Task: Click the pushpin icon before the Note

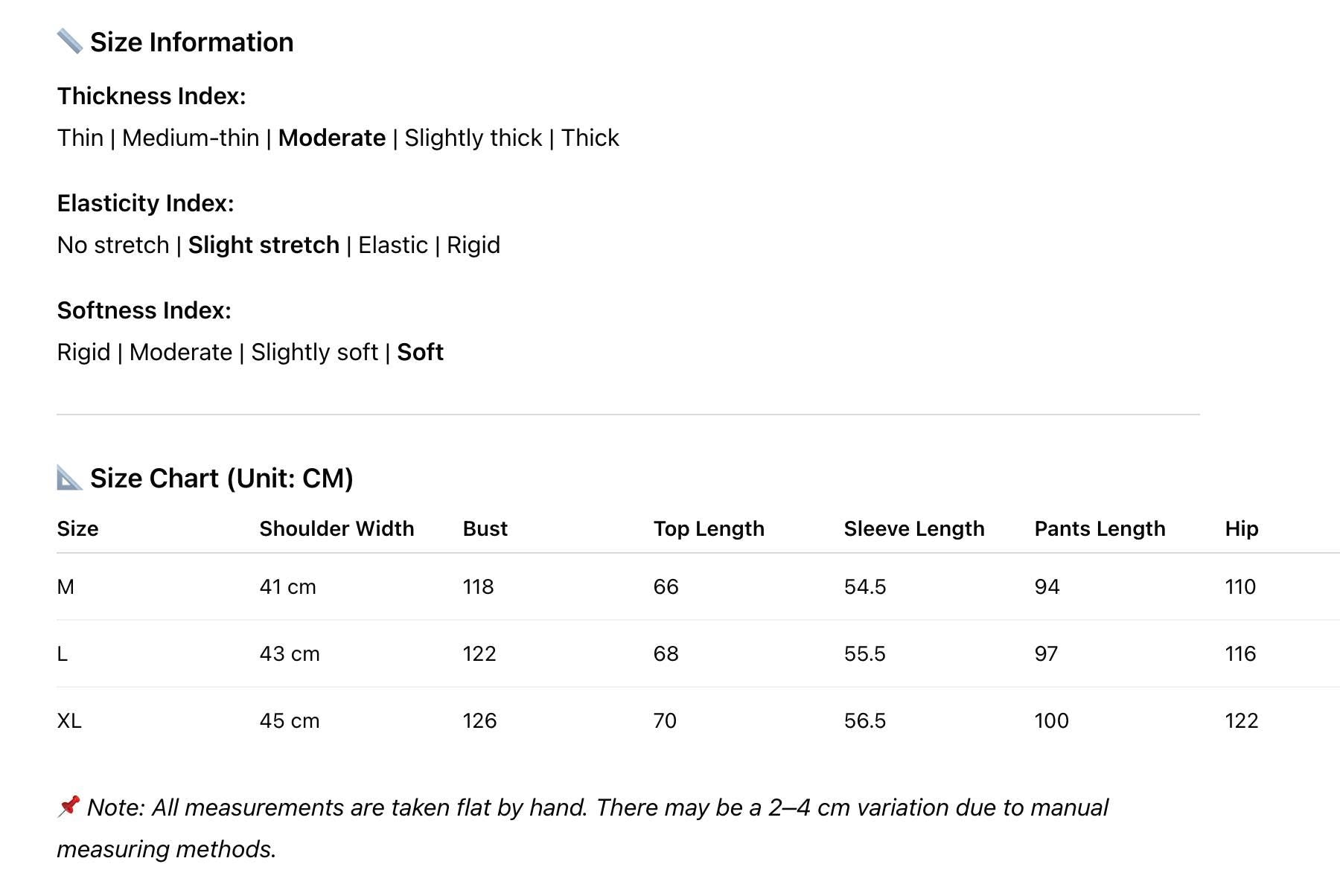Action: [x=68, y=806]
